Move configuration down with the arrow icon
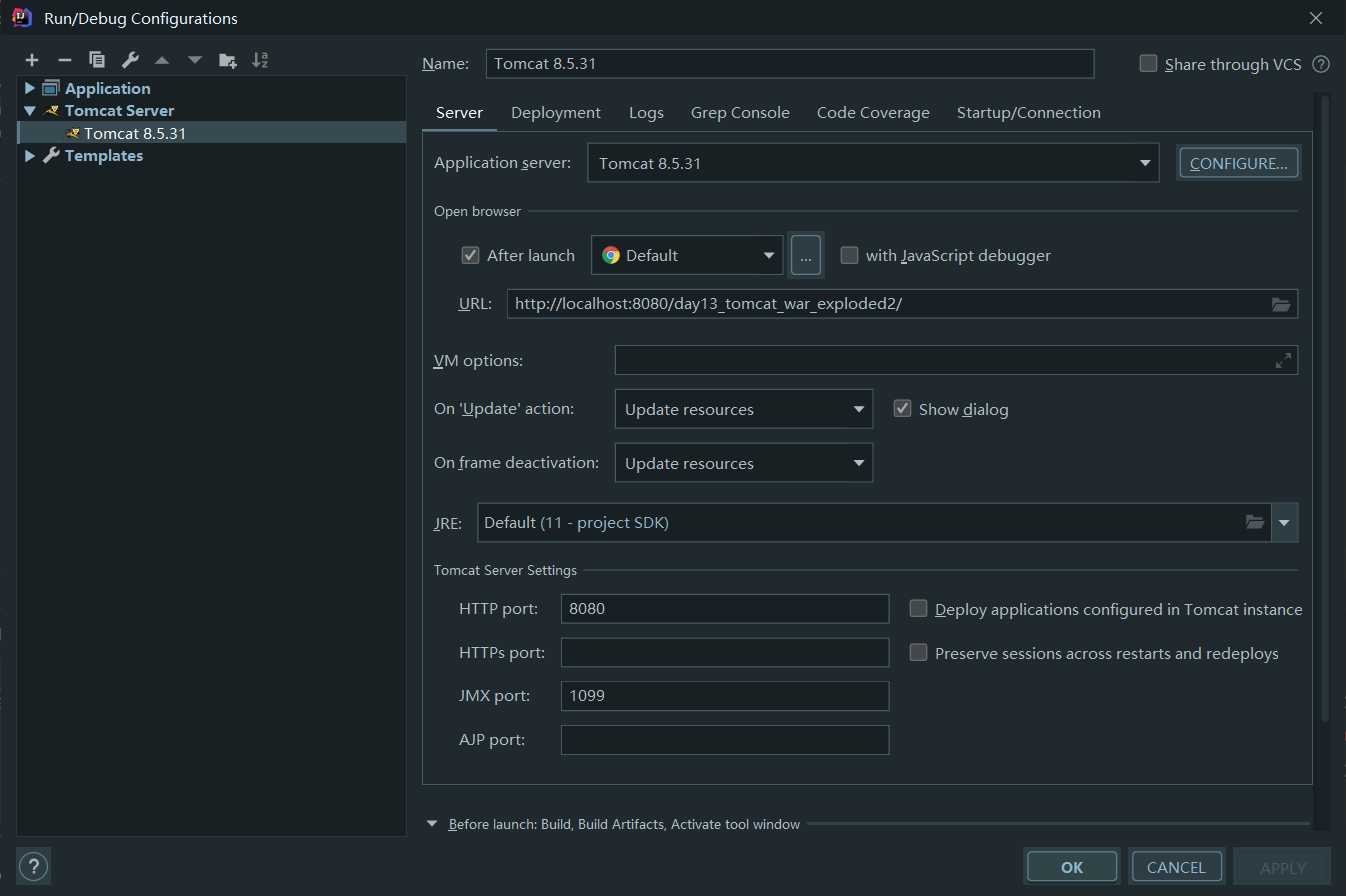1346x896 pixels. point(195,60)
